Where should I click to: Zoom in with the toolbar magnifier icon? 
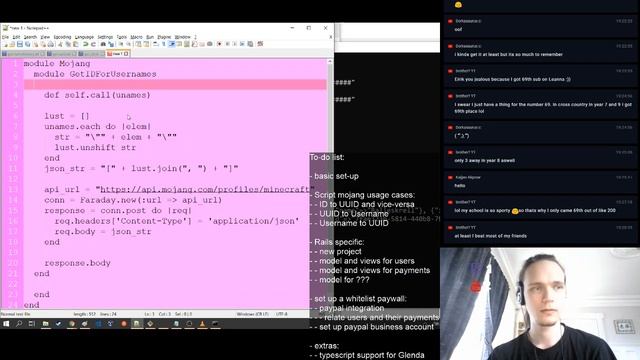click(121, 44)
